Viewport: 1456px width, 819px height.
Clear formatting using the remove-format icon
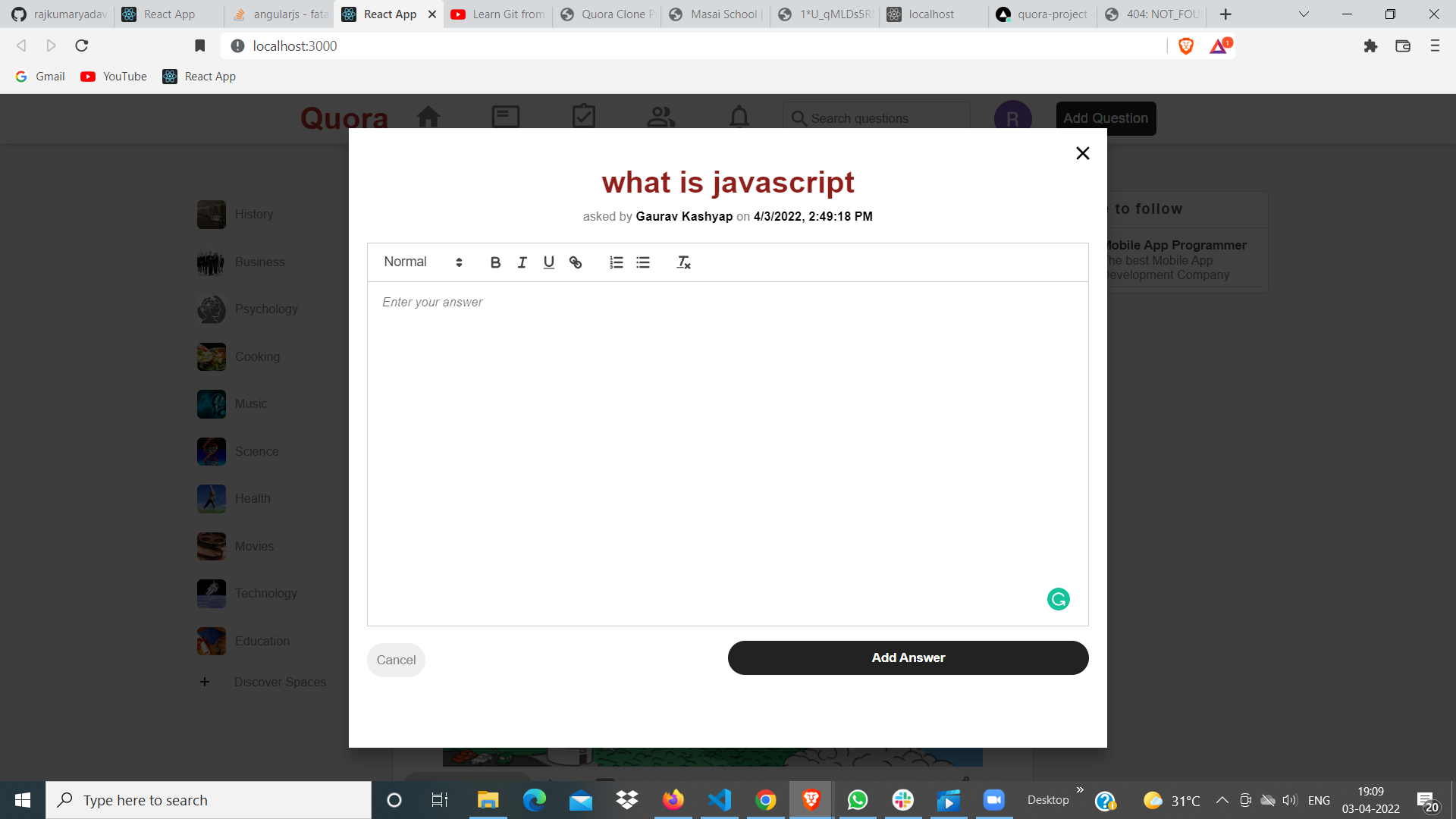[x=683, y=262]
